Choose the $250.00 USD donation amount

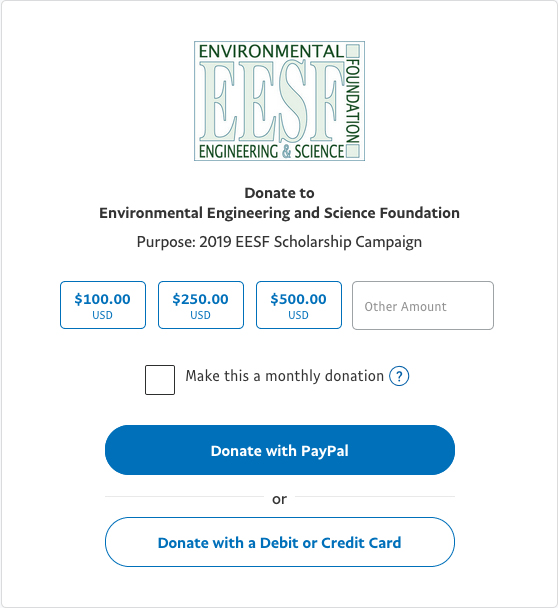click(x=201, y=305)
